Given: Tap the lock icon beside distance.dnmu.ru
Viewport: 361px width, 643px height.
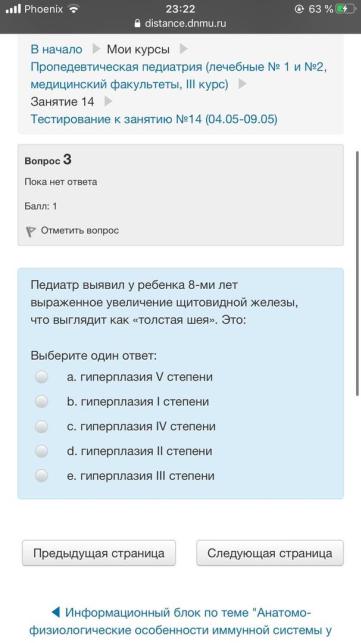Looking at the screenshot, I should click(137, 23).
